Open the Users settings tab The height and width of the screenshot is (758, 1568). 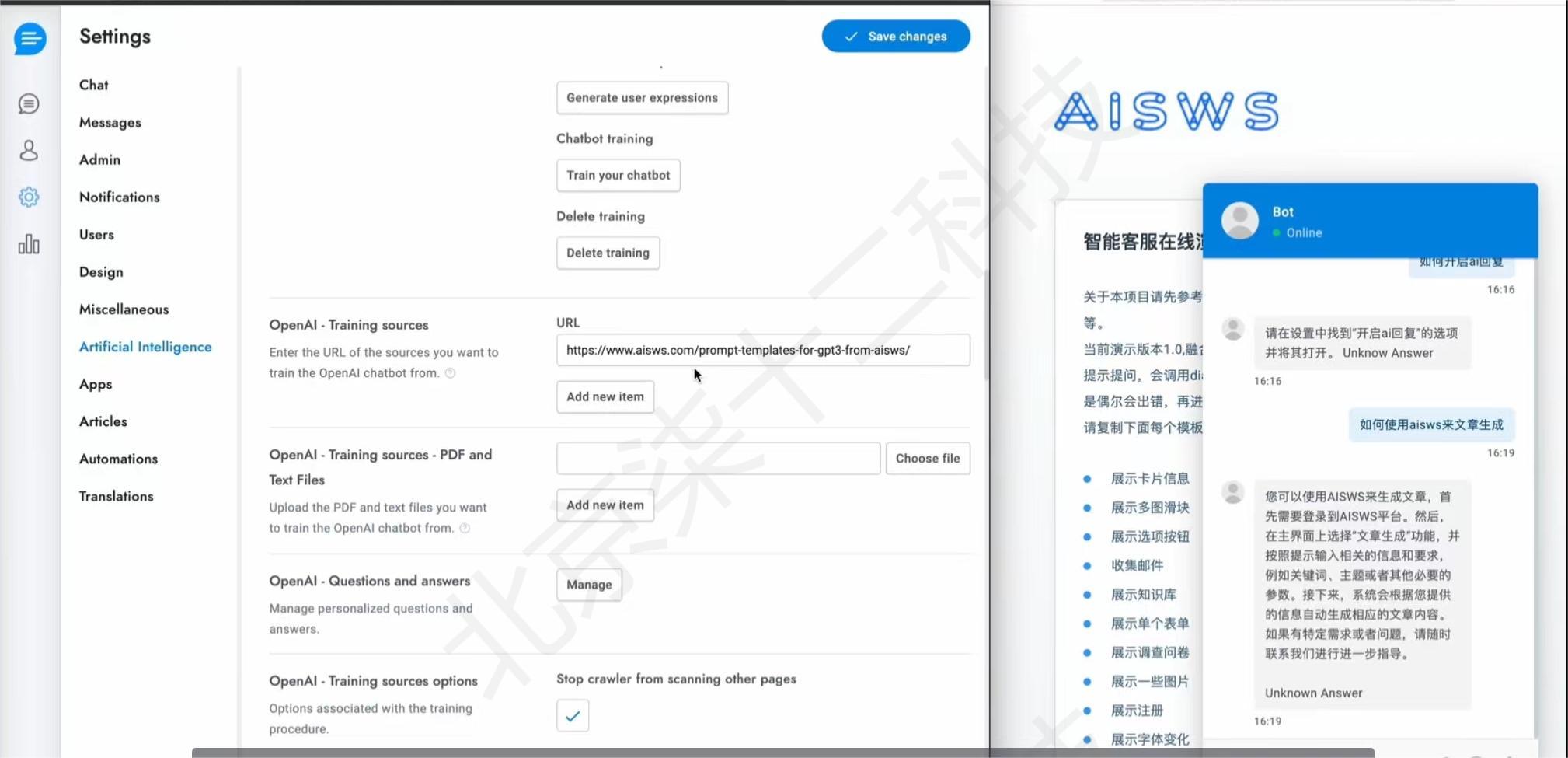click(x=96, y=234)
